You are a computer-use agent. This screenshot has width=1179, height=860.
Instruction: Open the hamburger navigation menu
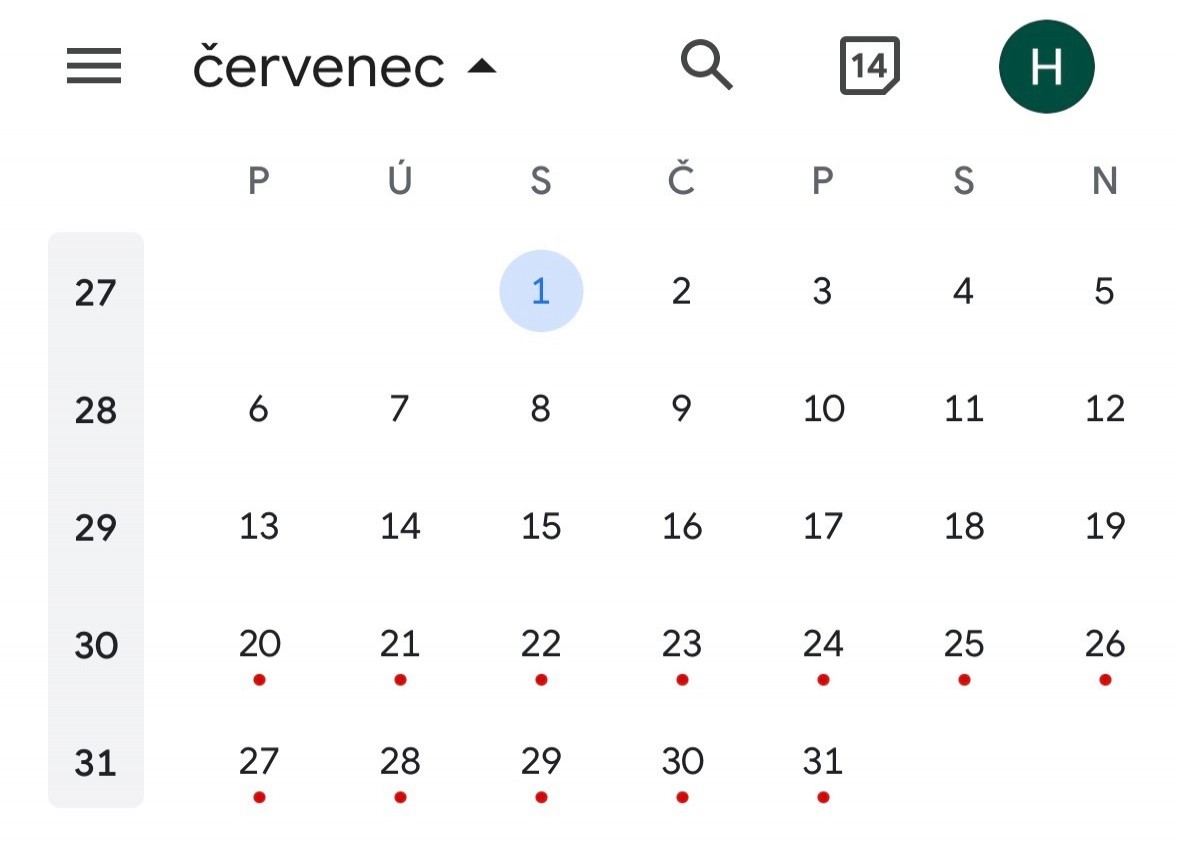94,67
